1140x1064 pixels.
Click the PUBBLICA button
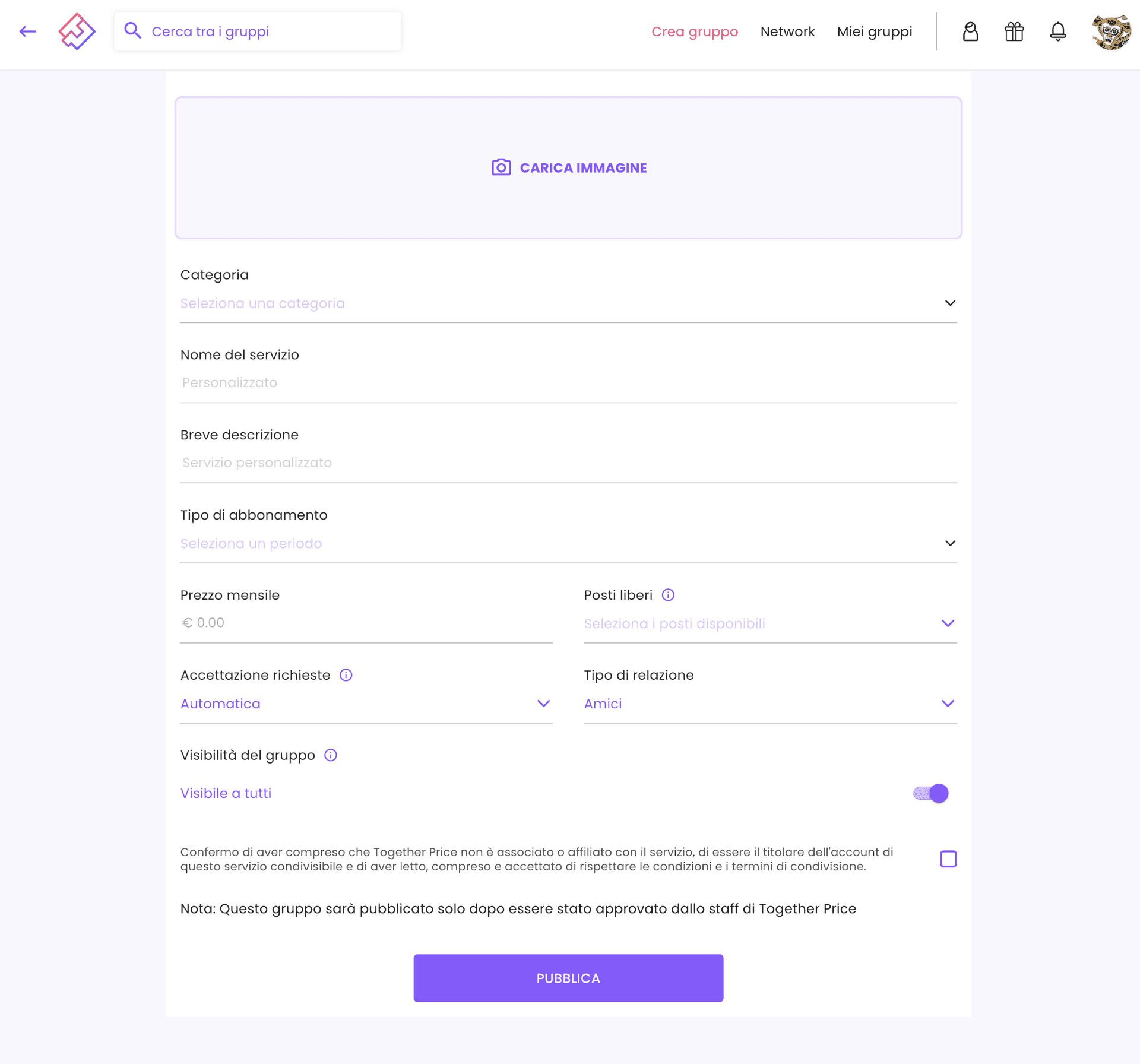(568, 978)
